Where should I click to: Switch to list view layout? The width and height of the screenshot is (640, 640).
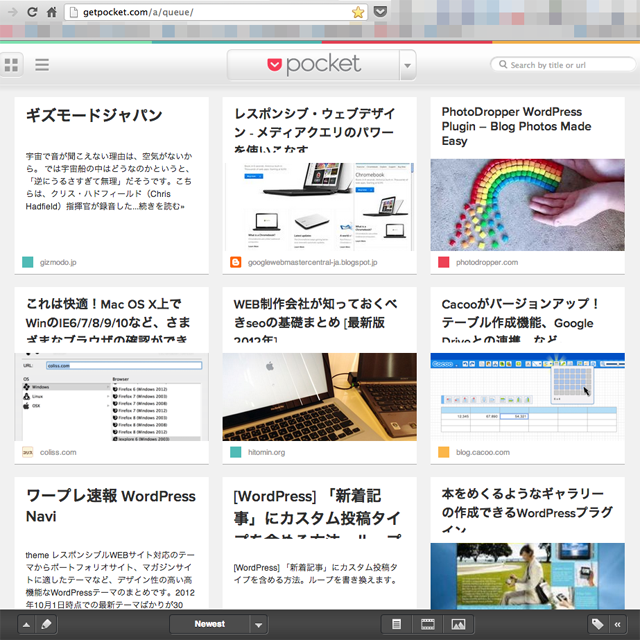point(42,66)
